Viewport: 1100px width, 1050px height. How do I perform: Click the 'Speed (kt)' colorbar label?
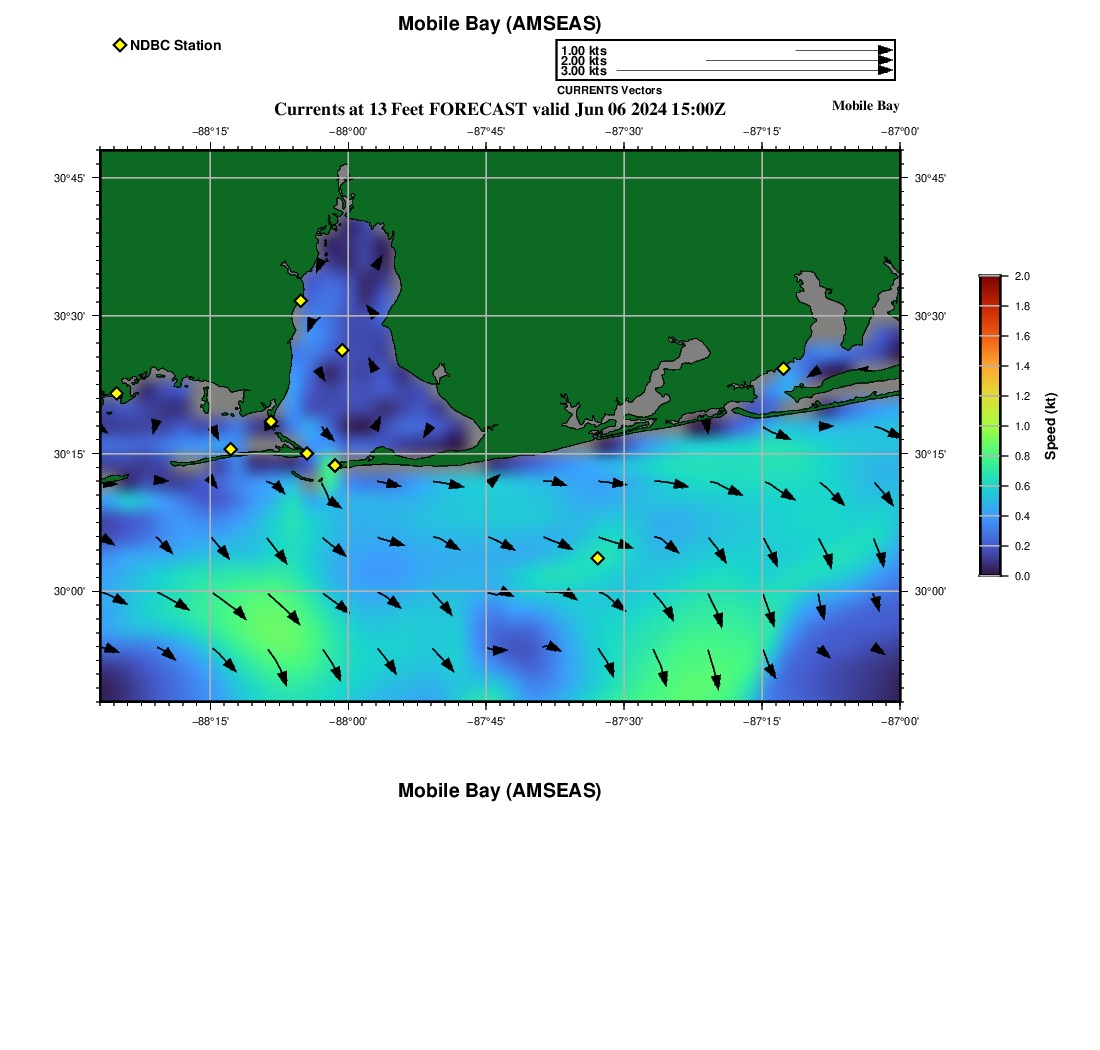coord(1050,426)
